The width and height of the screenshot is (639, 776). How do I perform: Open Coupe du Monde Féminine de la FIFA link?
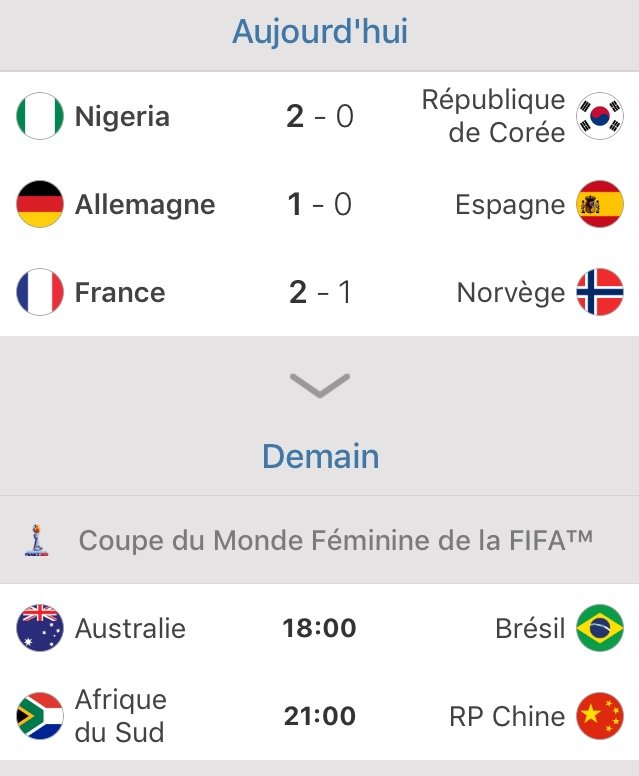(x=335, y=541)
